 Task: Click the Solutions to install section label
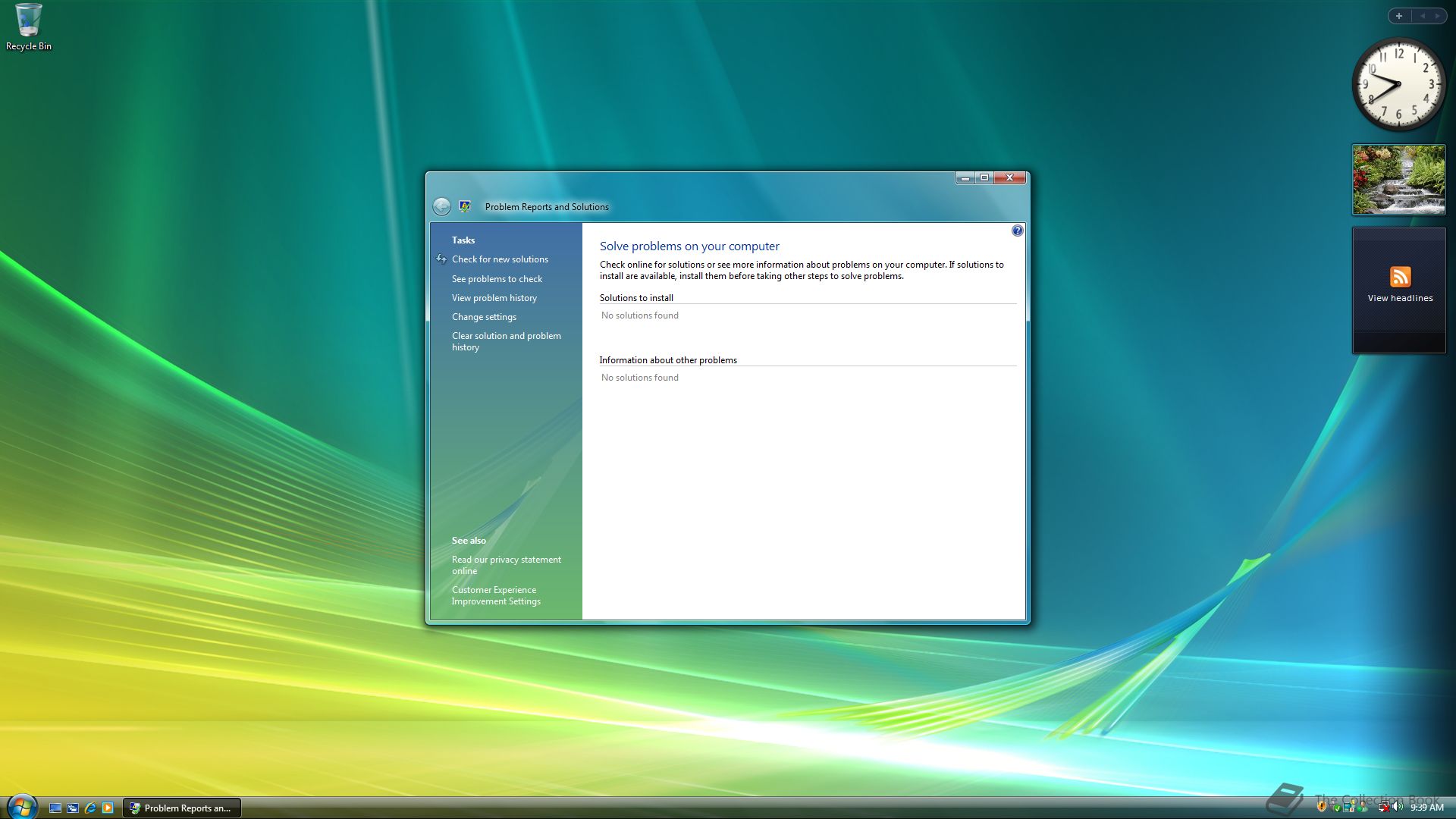pos(636,298)
